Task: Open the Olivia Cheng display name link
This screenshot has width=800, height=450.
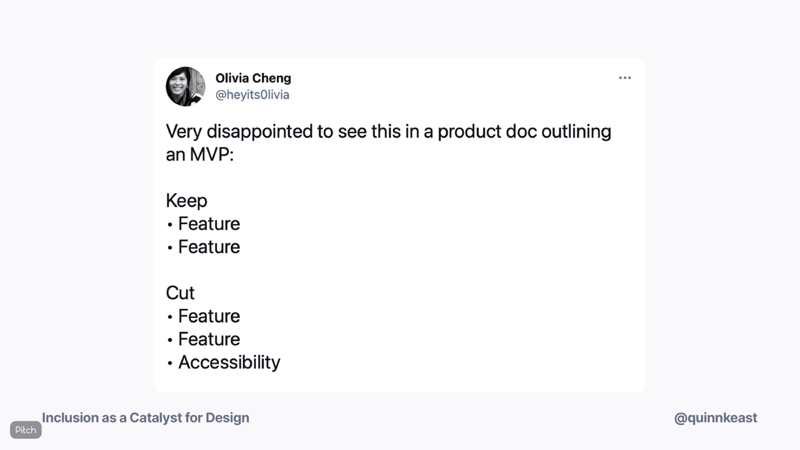Action: point(253,78)
